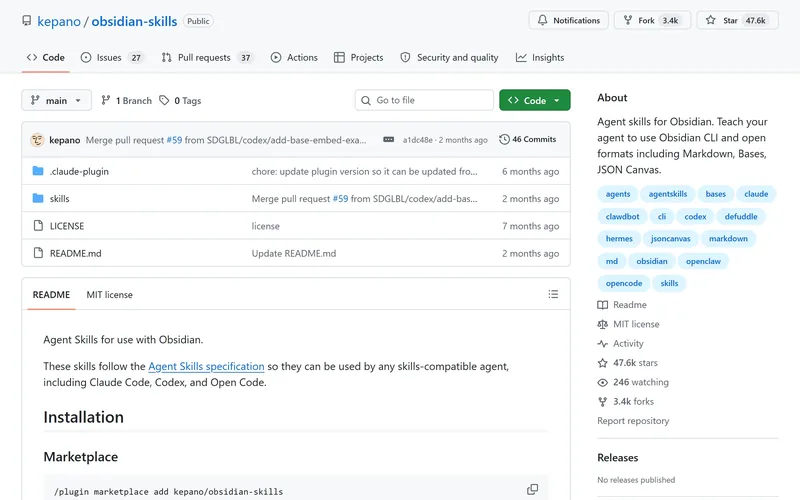This screenshot has width=800, height=500.
Task: Click the tag icon next to 0 Tags
Action: tap(164, 100)
